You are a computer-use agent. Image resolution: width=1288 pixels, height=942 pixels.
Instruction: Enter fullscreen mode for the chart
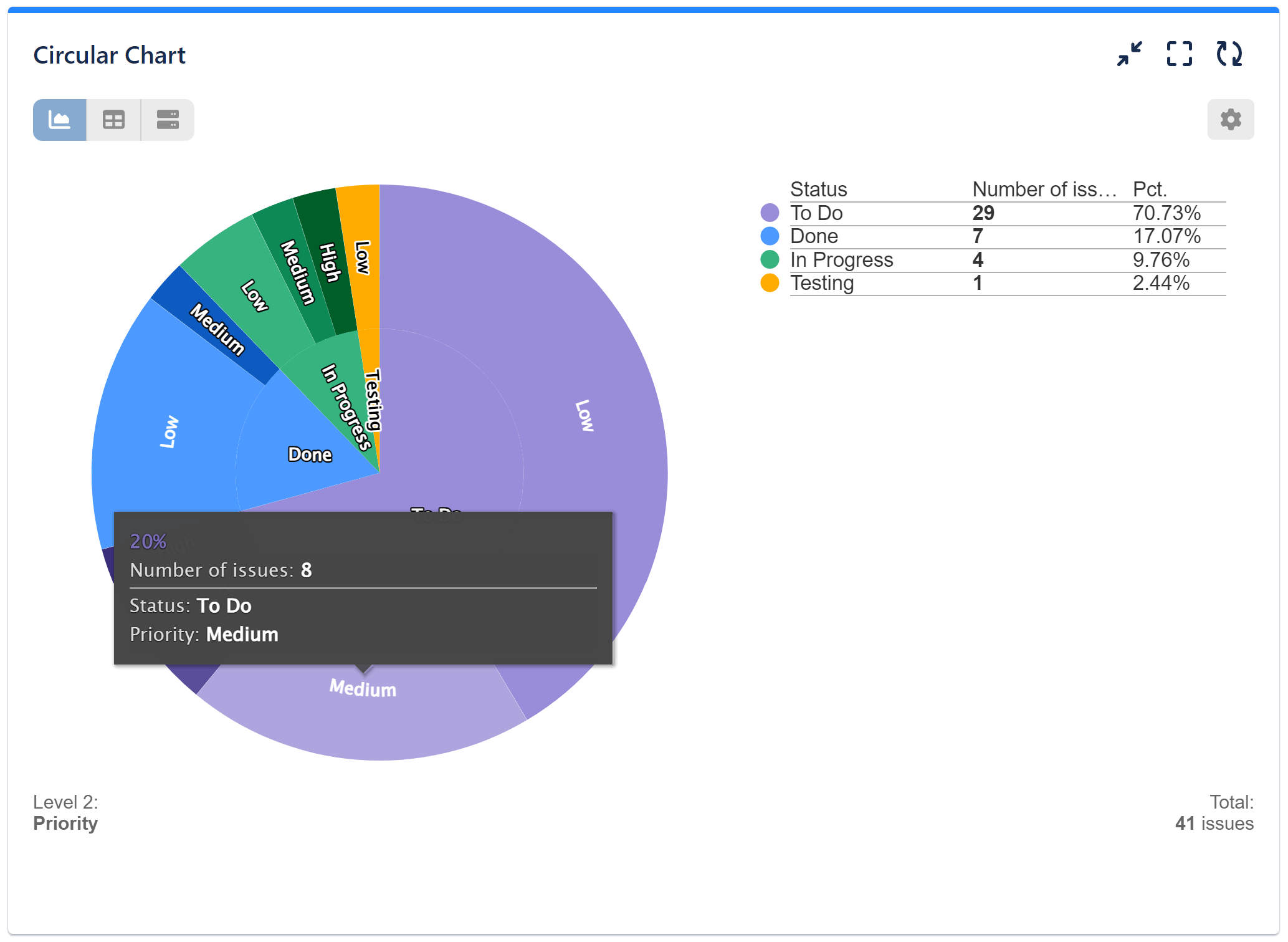(x=1180, y=55)
